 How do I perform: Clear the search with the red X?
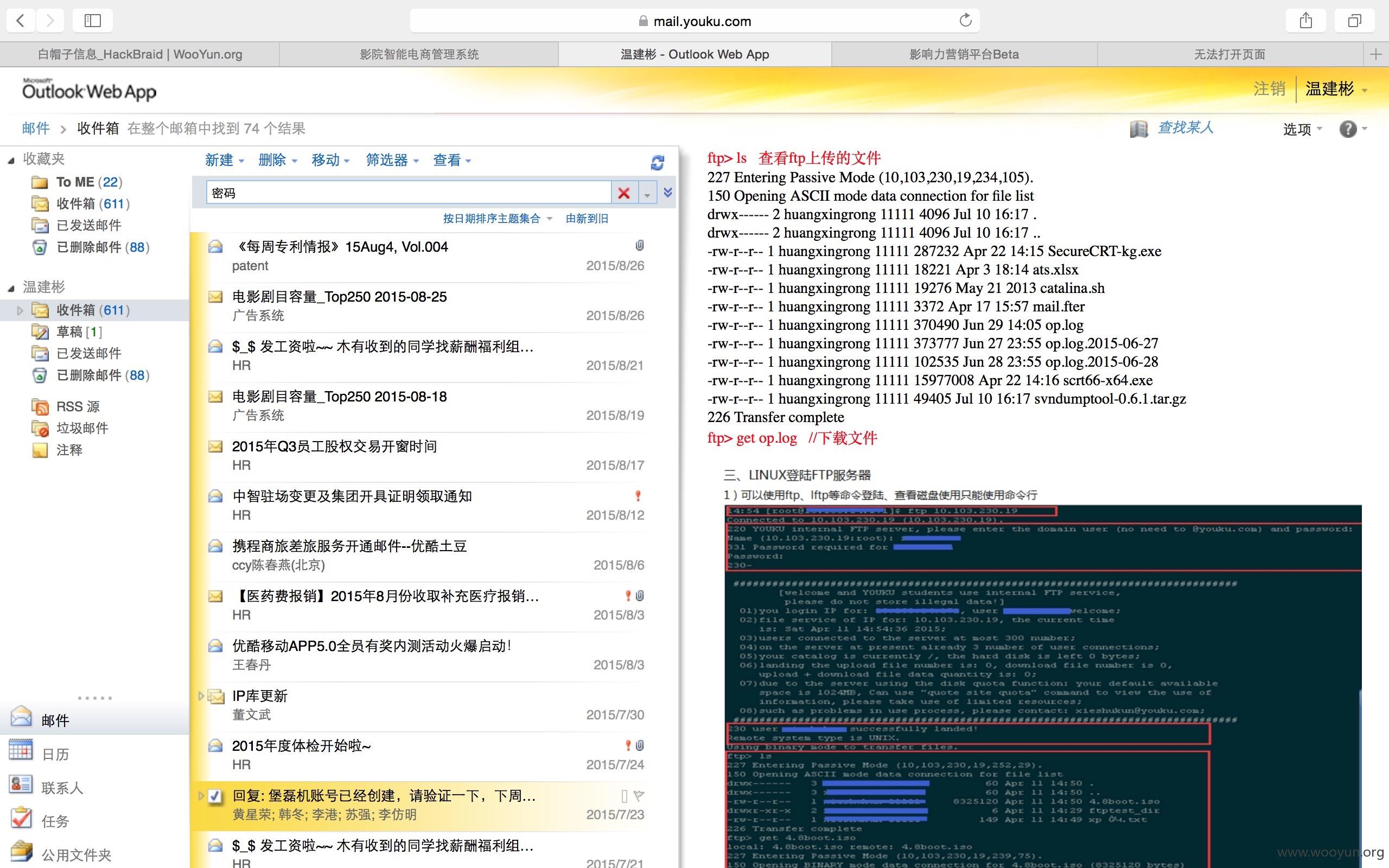[x=624, y=193]
